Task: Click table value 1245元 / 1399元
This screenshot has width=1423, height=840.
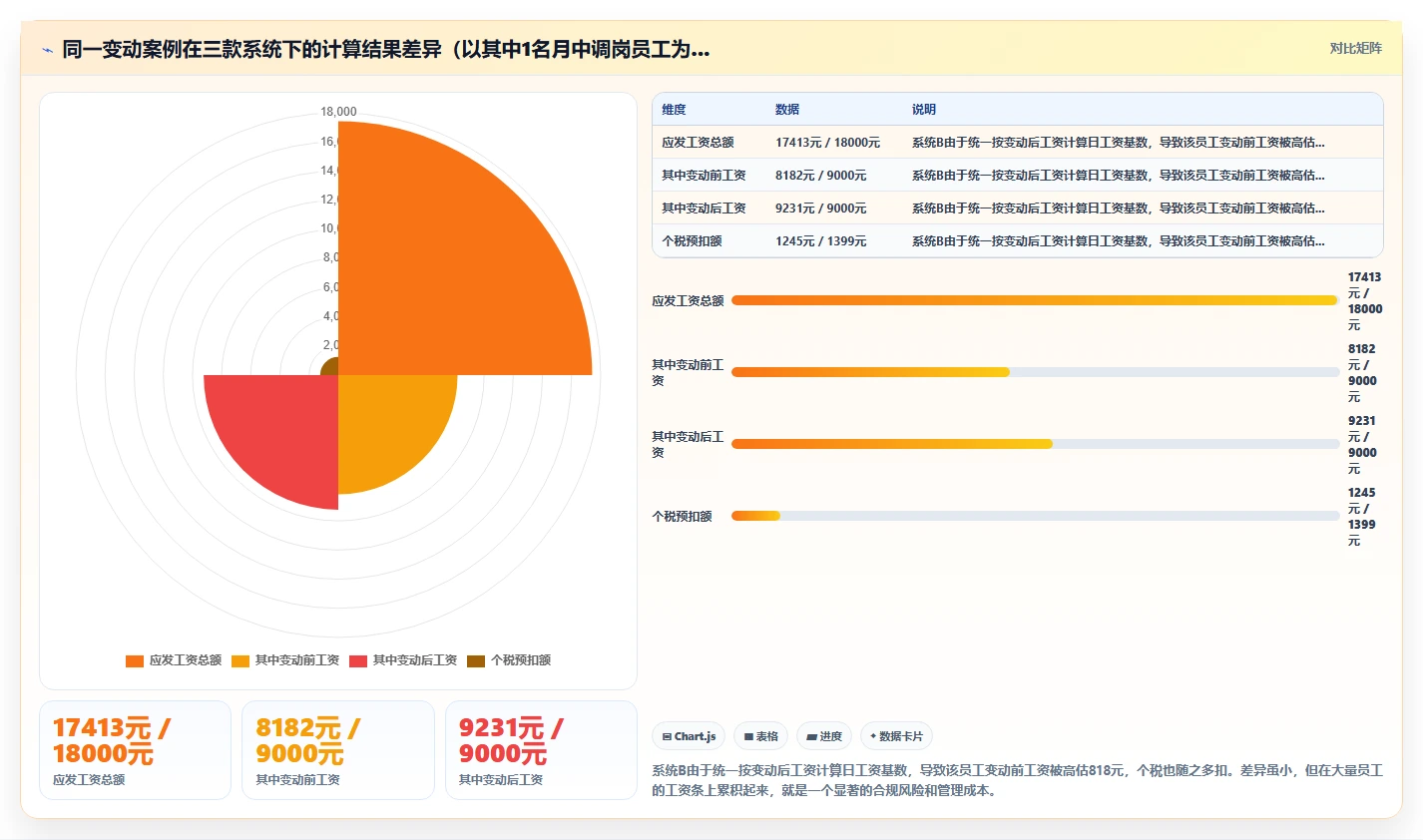Action: coord(820,241)
